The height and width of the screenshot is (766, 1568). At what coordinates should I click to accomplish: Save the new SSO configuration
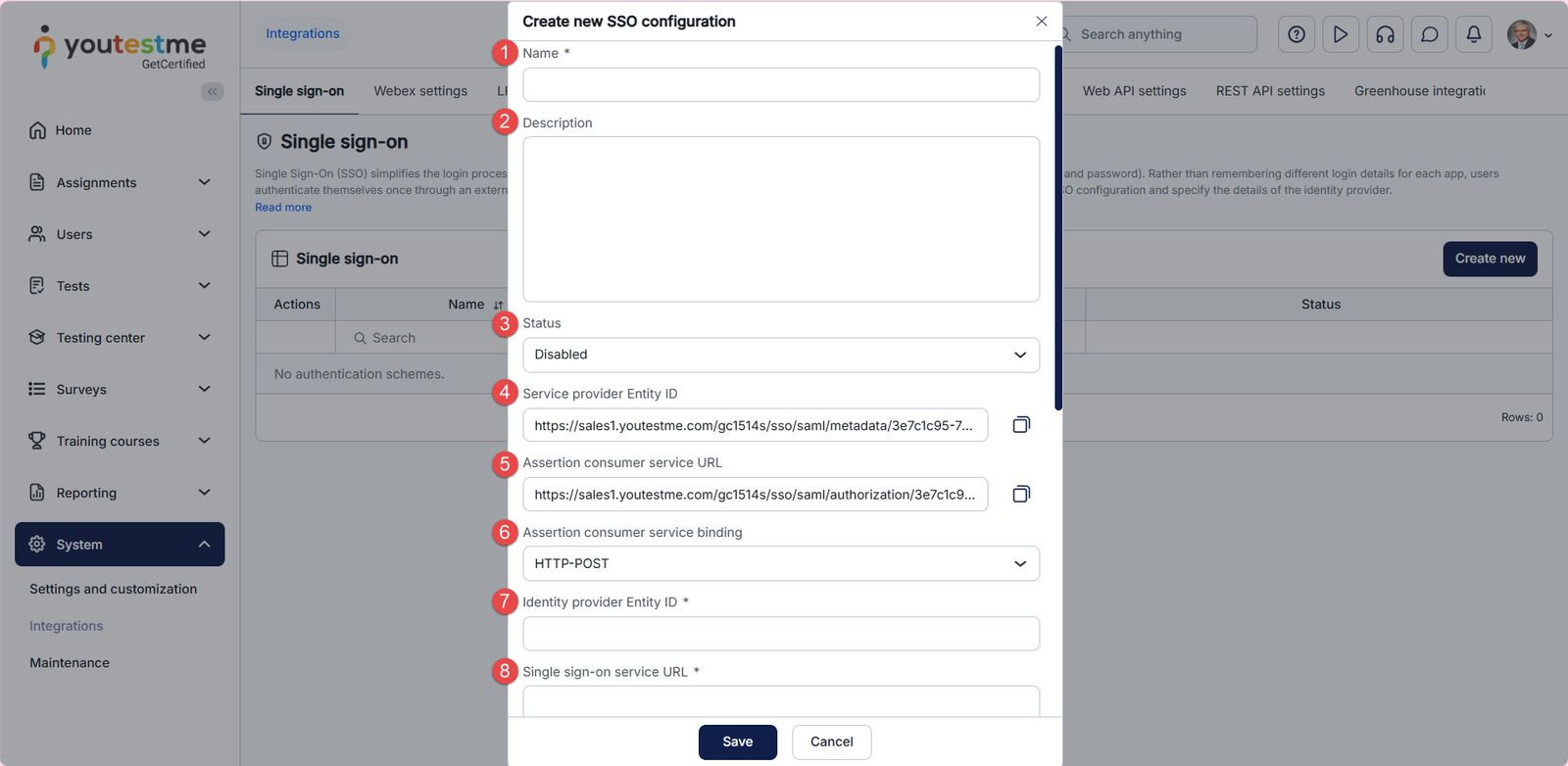point(737,742)
